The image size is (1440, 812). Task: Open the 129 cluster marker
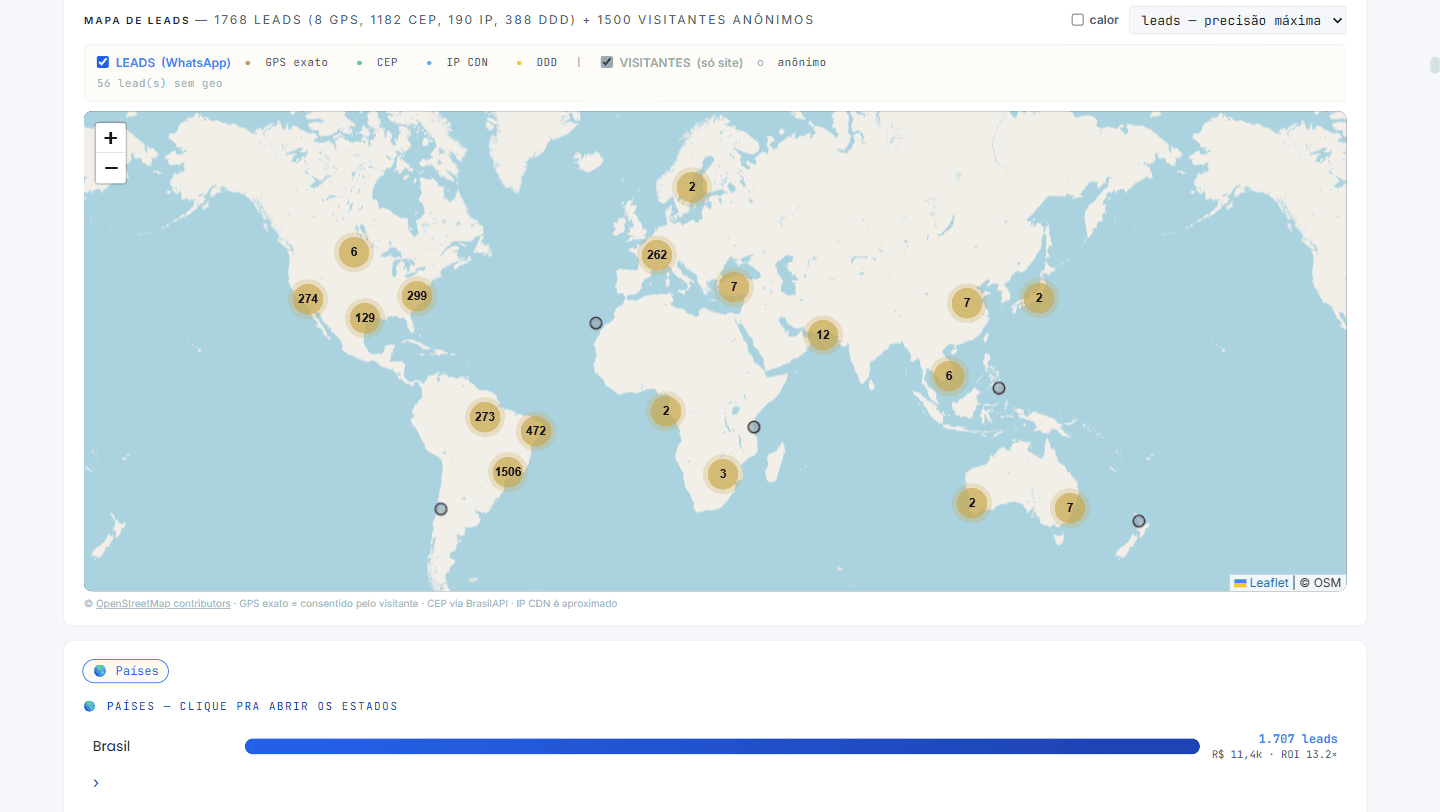(365, 318)
